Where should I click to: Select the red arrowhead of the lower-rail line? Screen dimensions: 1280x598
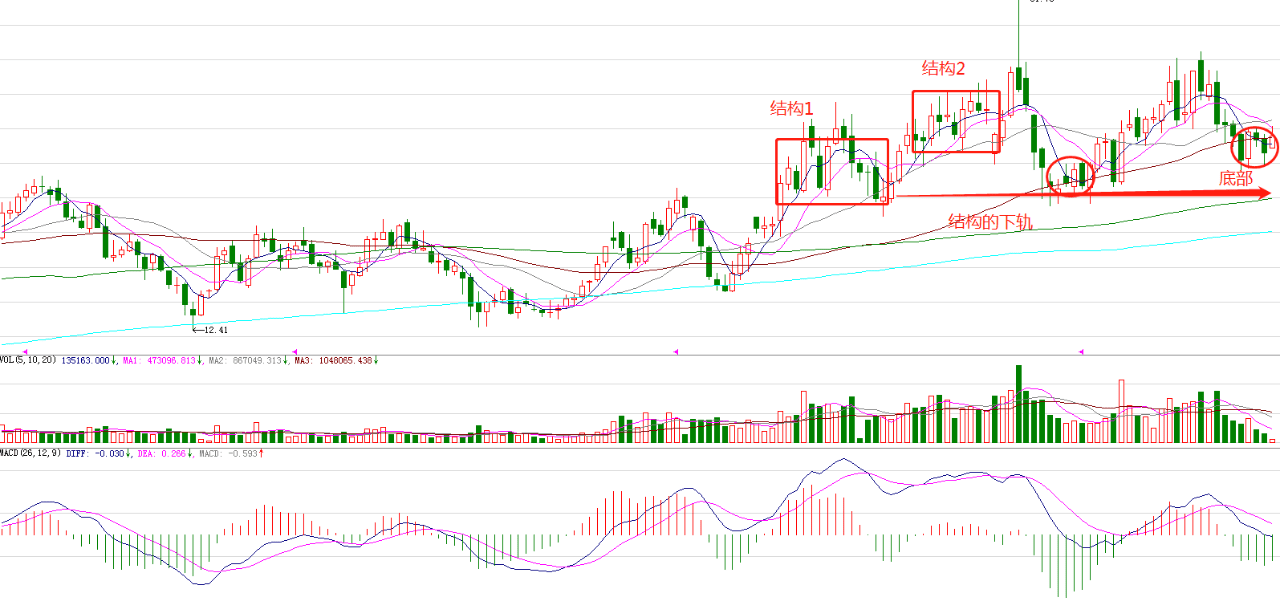pyautogui.click(x=1263, y=193)
